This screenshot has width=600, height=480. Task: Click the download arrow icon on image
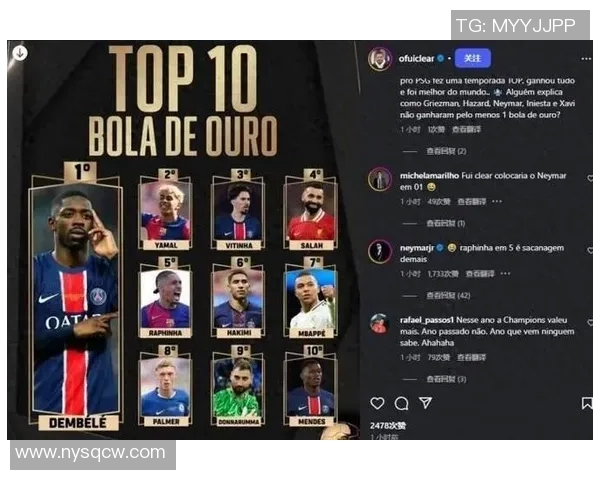pyautogui.click(x=20, y=53)
